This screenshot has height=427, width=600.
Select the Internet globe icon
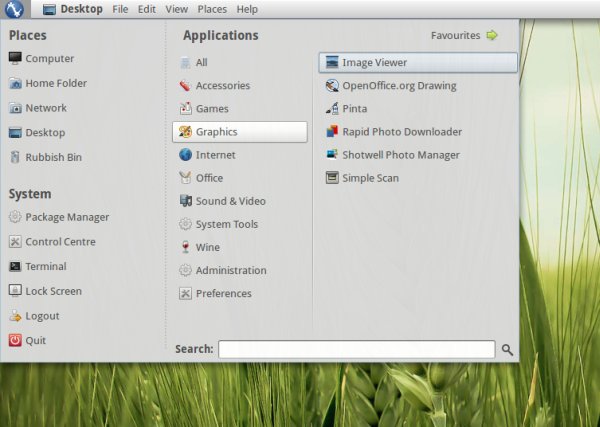[x=185, y=155]
